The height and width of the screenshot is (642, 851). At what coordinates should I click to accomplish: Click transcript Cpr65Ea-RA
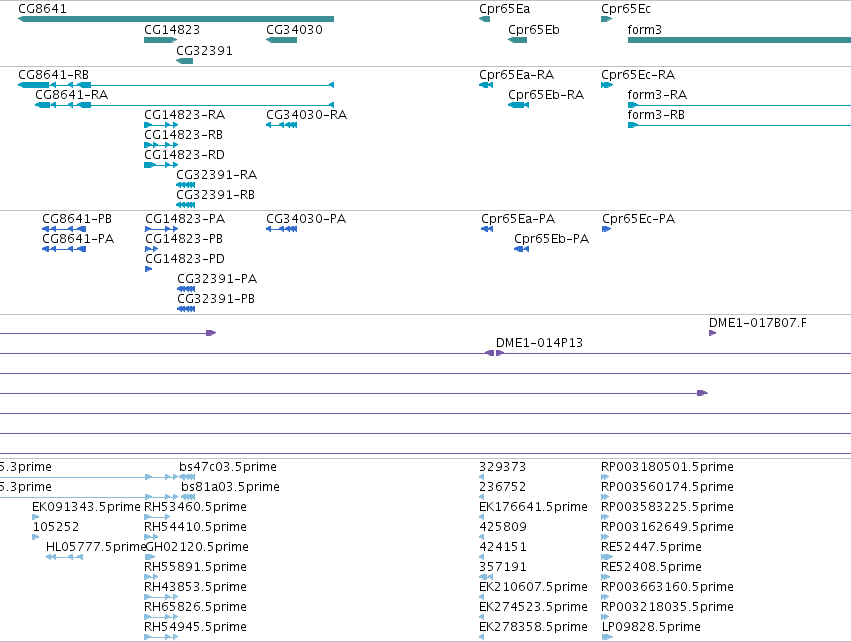[486, 85]
